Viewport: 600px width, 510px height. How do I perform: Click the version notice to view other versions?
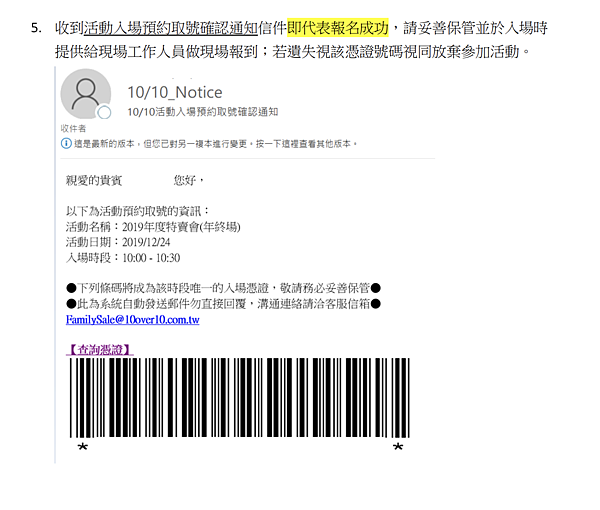pos(216,144)
